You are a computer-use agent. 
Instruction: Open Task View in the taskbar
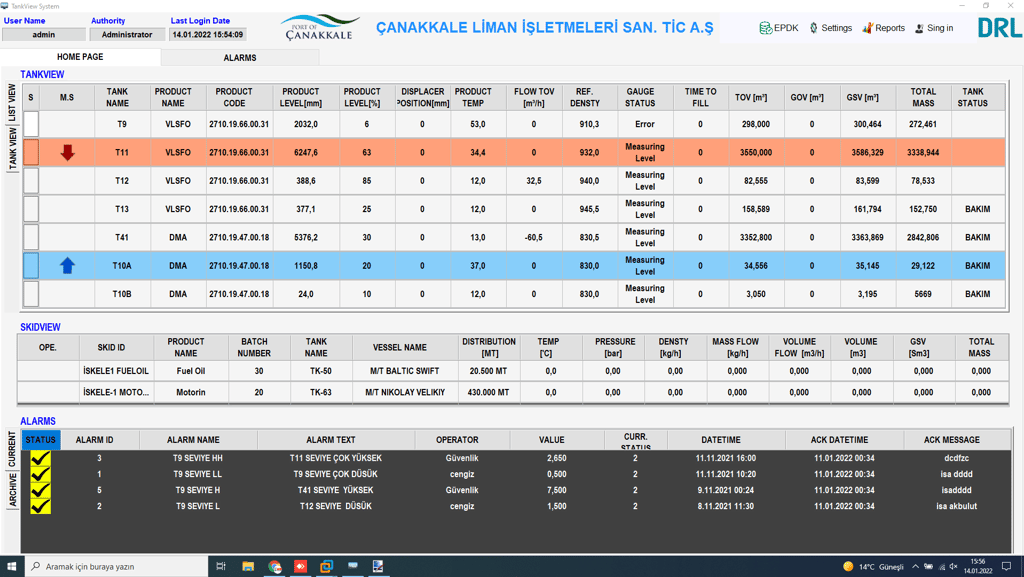pos(221,566)
